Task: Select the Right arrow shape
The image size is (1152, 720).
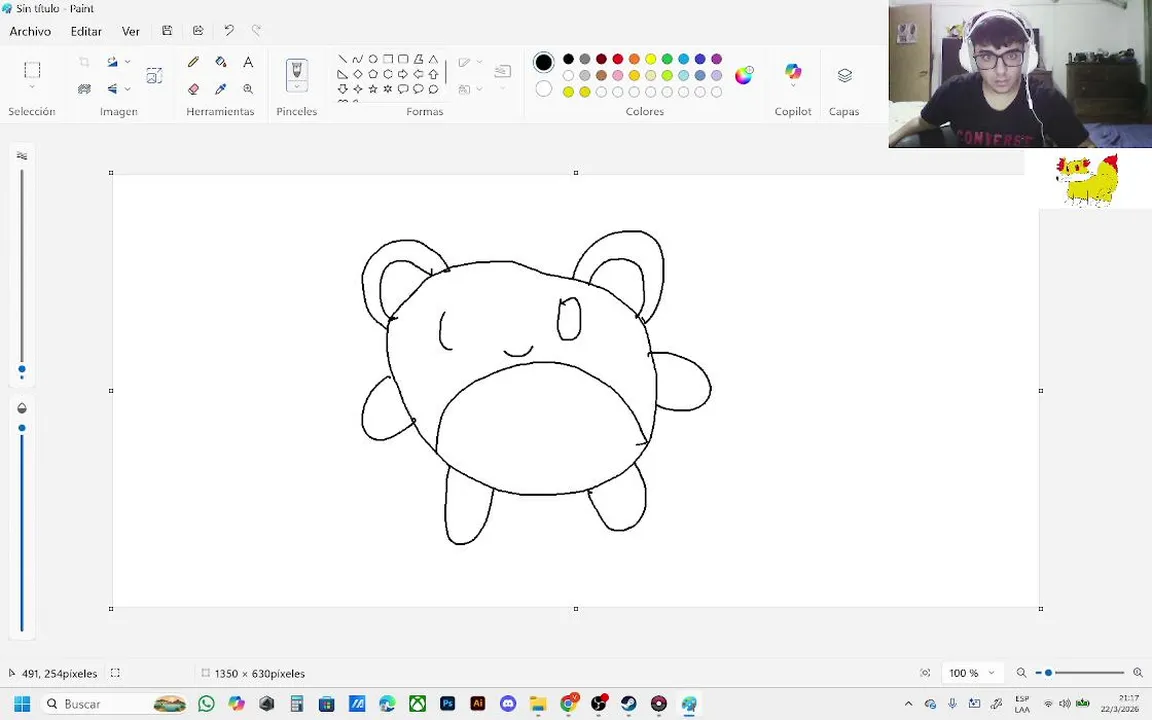Action: pos(403,74)
